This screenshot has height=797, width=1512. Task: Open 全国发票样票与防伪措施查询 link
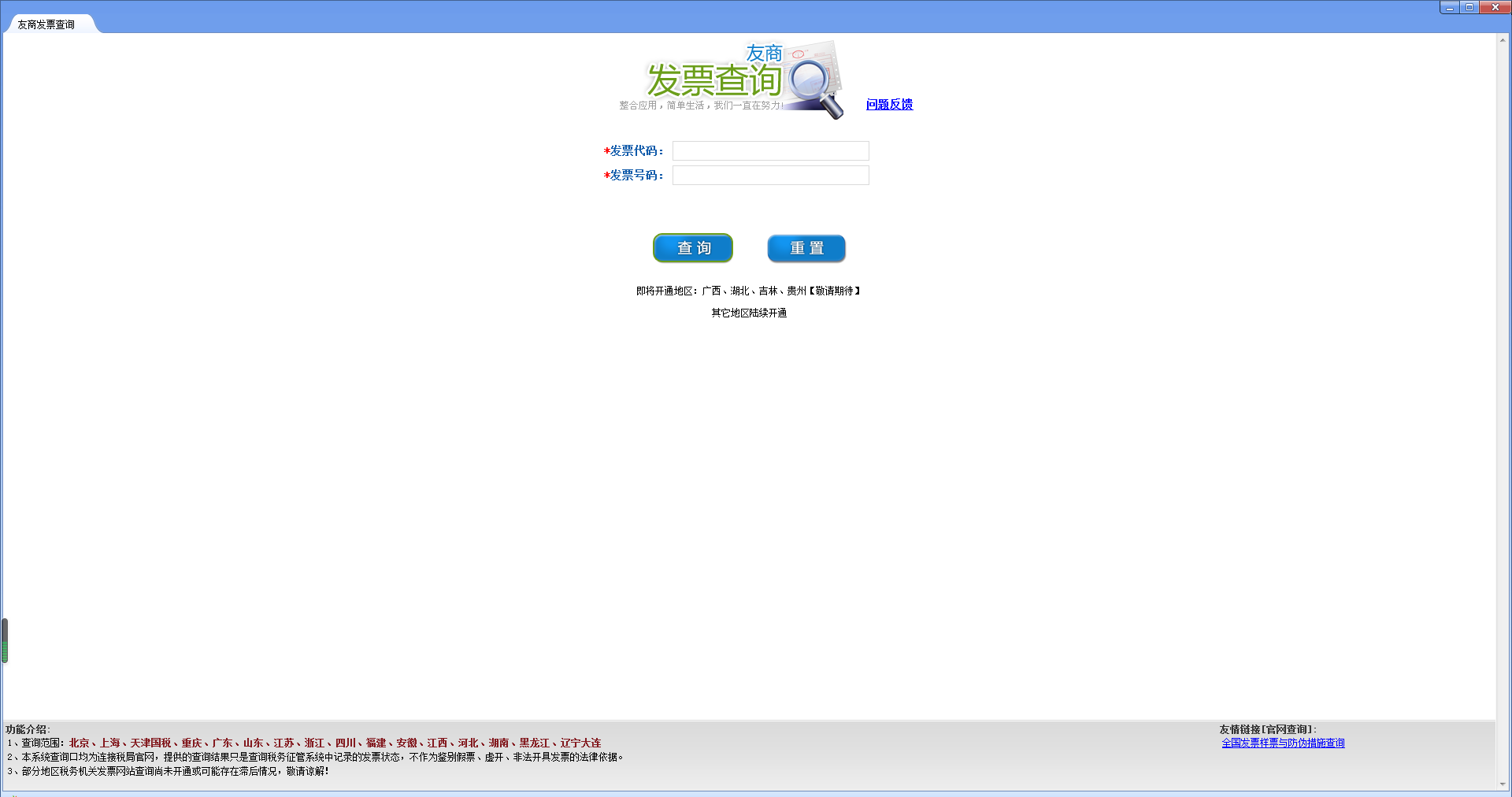(1283, 743)
